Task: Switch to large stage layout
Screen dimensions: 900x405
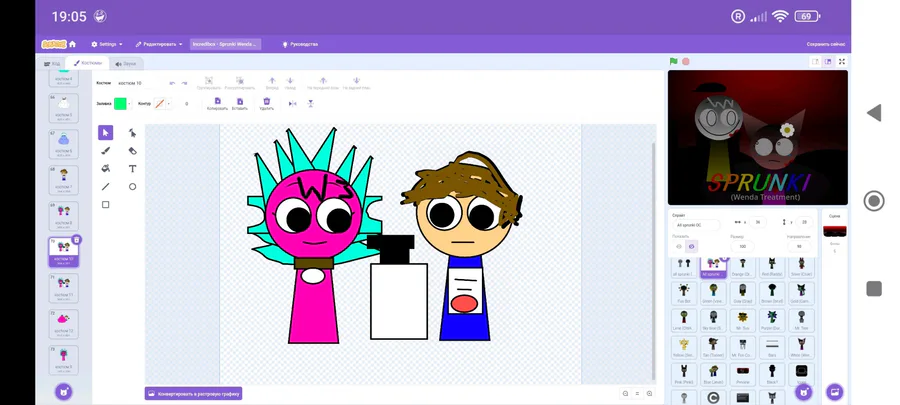Action: tap(828, 61)
